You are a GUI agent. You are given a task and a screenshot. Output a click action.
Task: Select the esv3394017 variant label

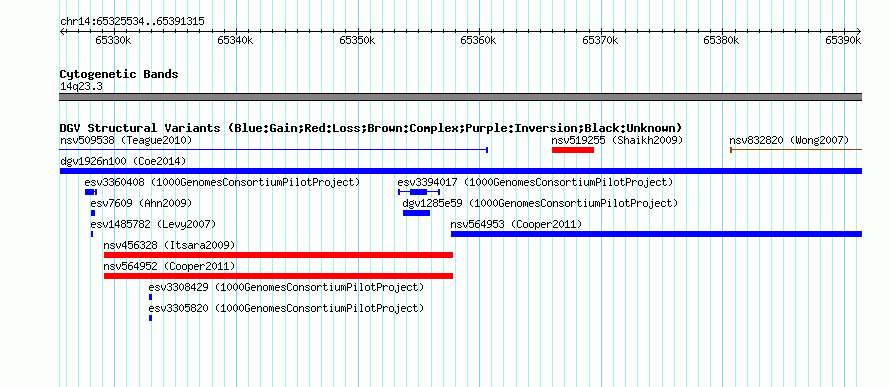tap(535, 183)
